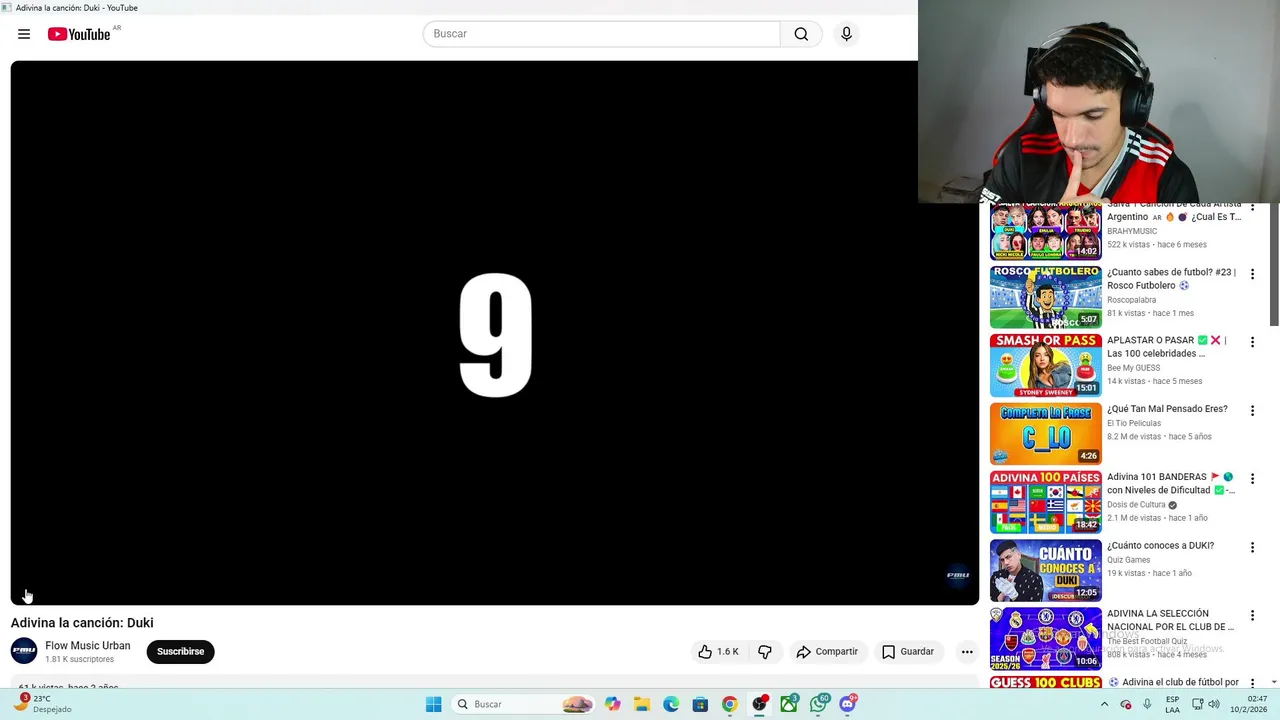This screenshot has width=1280, height=720.
Task: Dislike the video with thumbs down
Action: (764, 652)
